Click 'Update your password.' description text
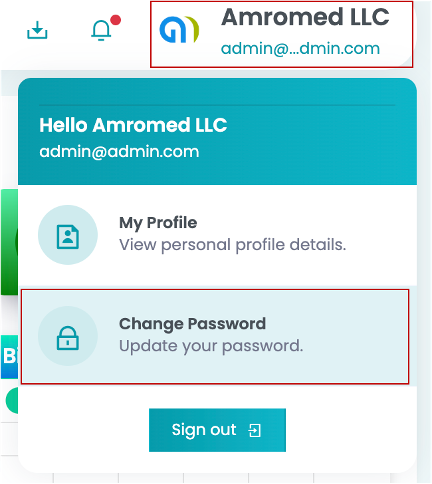 pyautogui.click(x=211, y=346)
